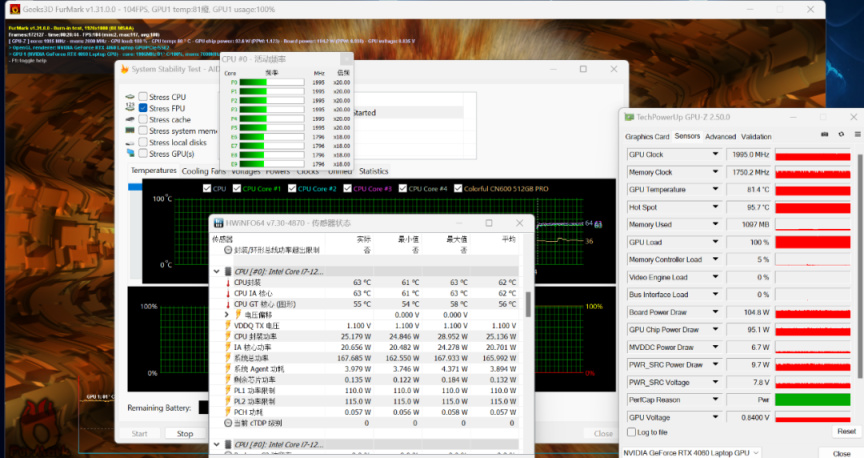
Task: Enable the Stress system memory checkbox
Action: pyautogui.click(x=143, y=131)
